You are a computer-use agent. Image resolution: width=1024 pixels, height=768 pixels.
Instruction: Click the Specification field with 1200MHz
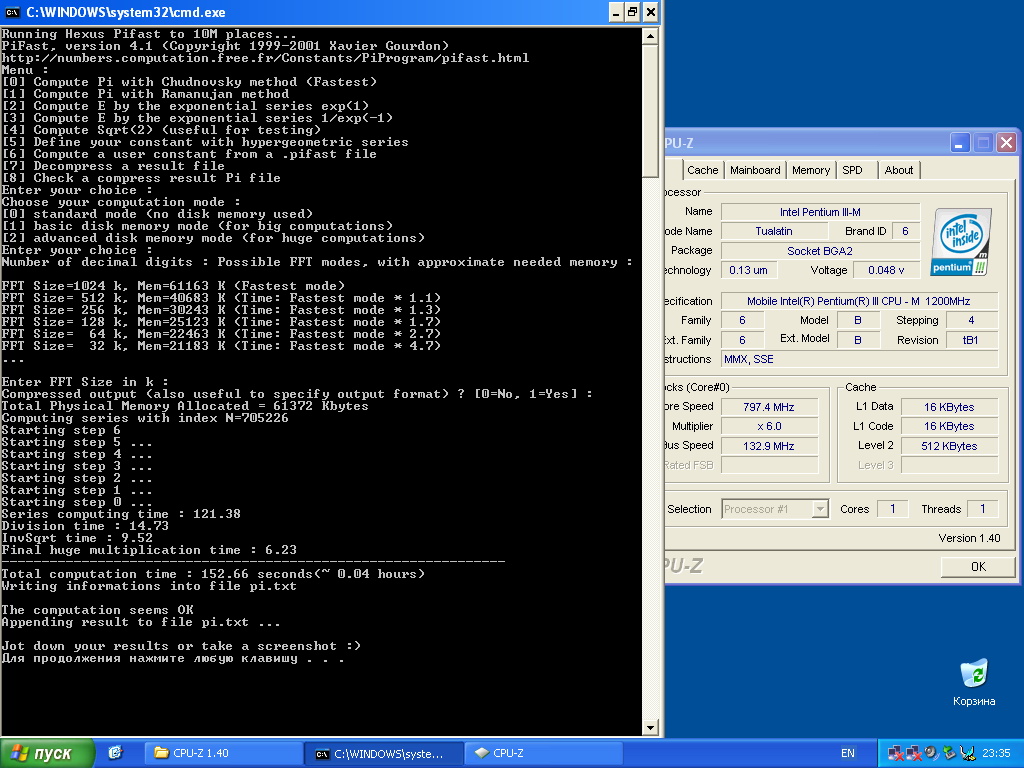coord(859,301)
